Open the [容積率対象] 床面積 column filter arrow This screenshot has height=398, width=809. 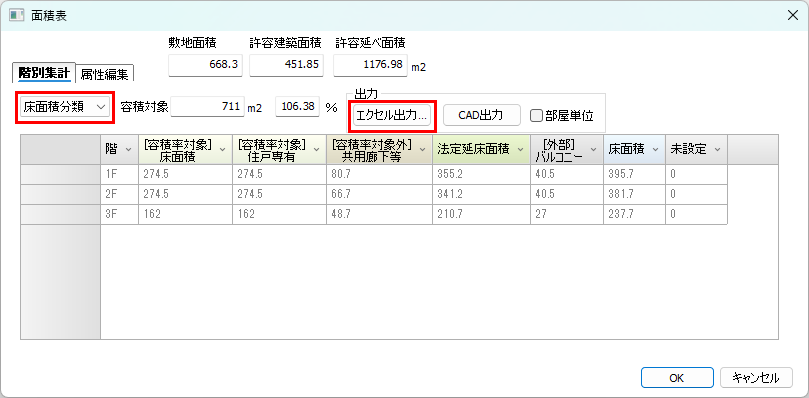(x=223, y=150)
